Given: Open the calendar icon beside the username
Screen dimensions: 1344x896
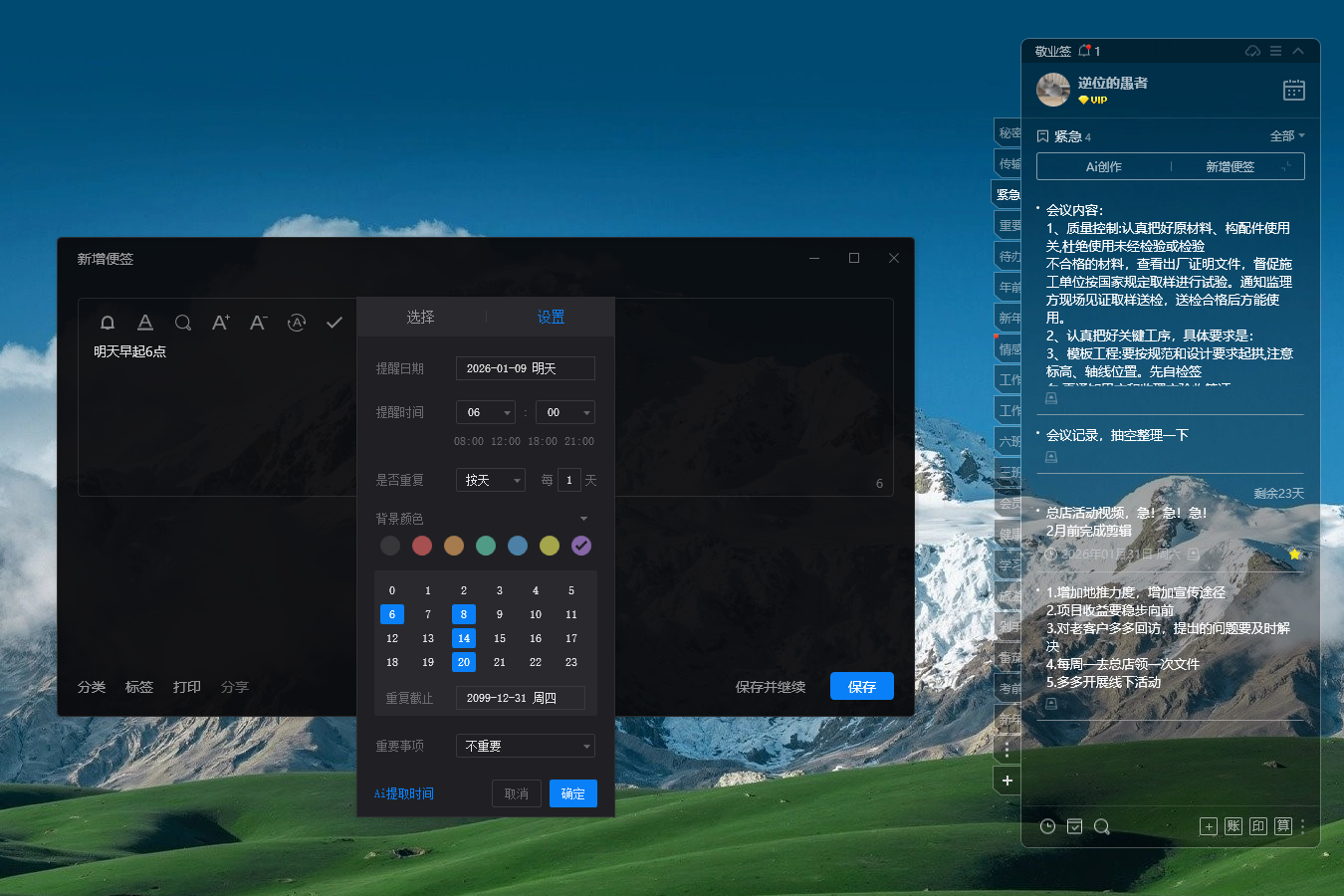Looking at the screenshot, I should [x=1293, y=91].
